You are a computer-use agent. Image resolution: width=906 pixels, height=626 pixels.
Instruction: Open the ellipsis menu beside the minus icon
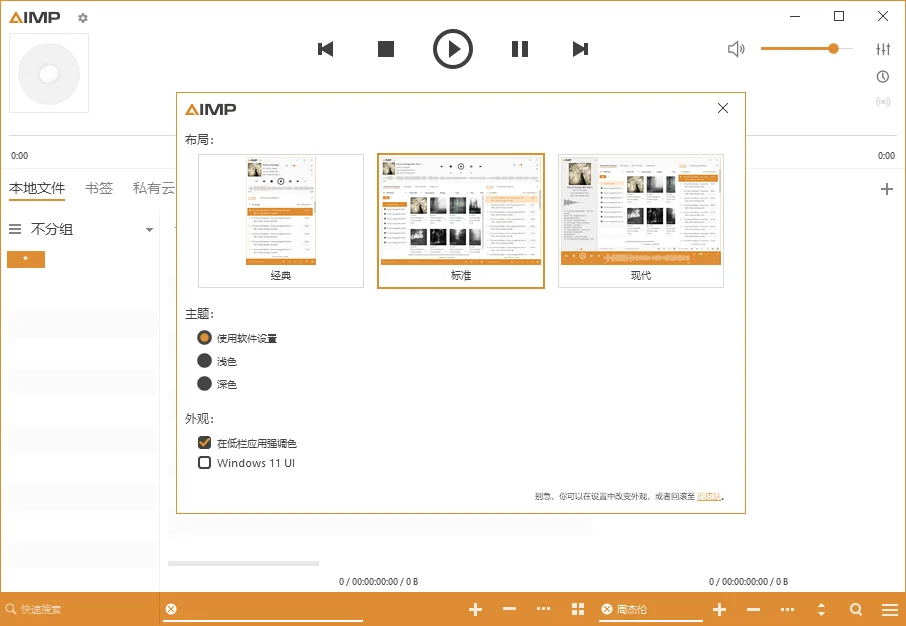(x=543, y=609)
